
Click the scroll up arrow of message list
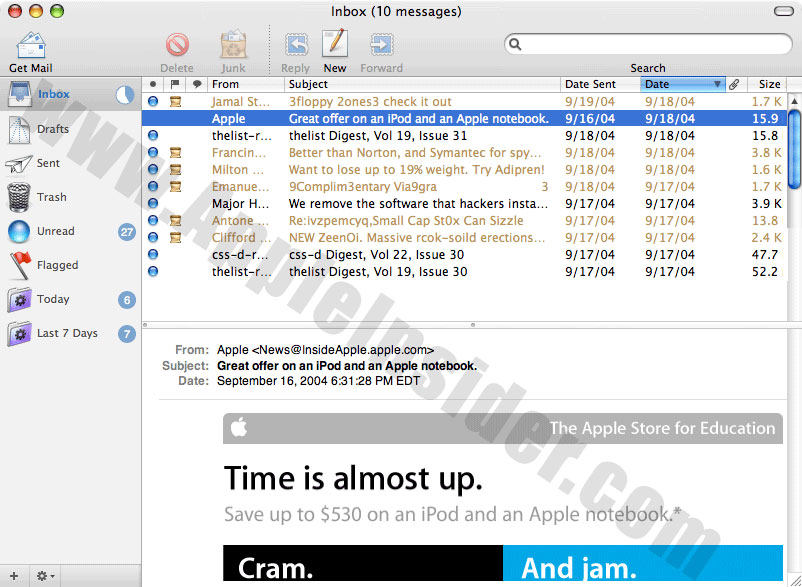795,100
